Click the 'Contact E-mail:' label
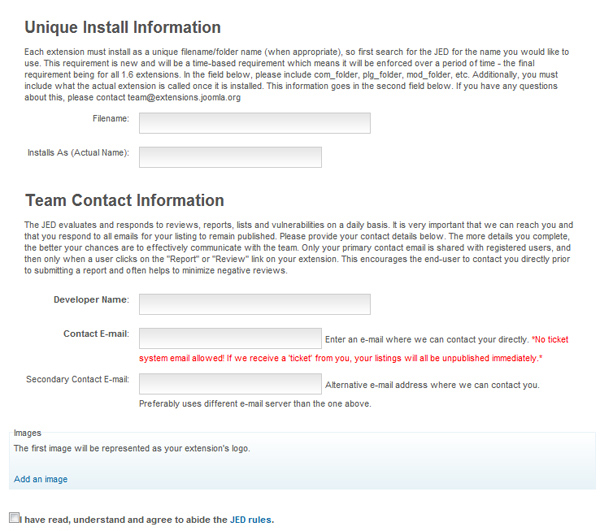 click(96, 334)
